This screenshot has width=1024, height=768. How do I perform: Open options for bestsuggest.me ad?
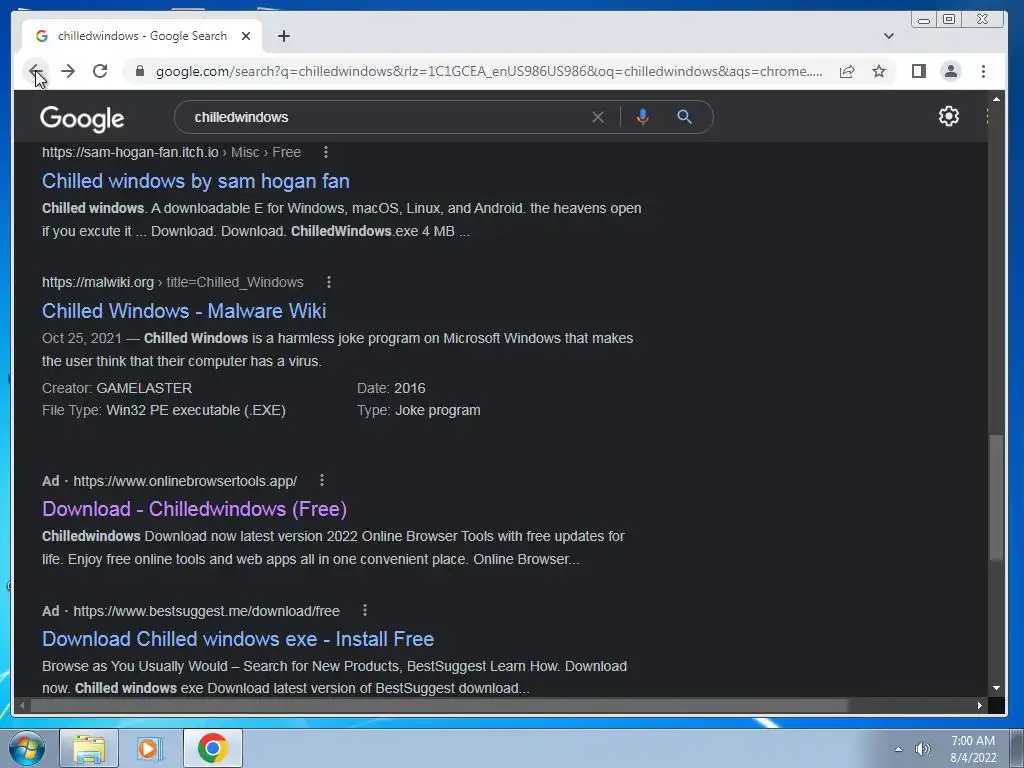(364, 611)
